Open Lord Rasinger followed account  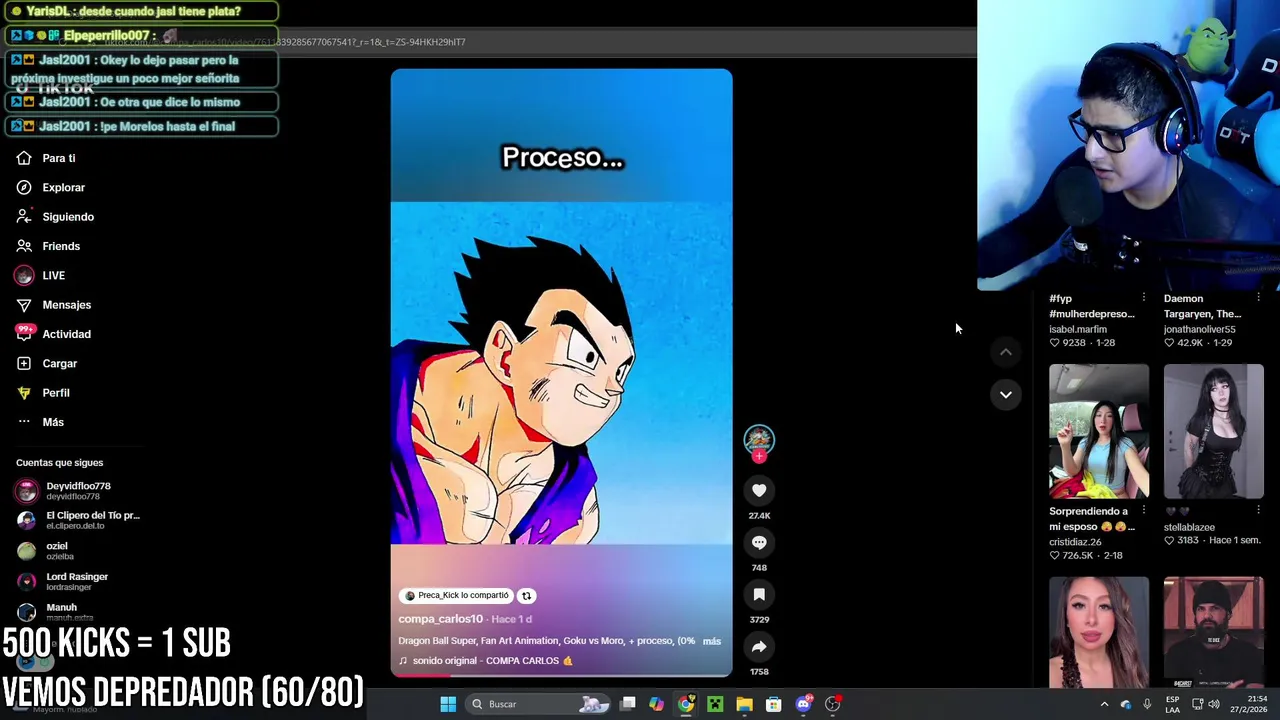coord(62,581)
